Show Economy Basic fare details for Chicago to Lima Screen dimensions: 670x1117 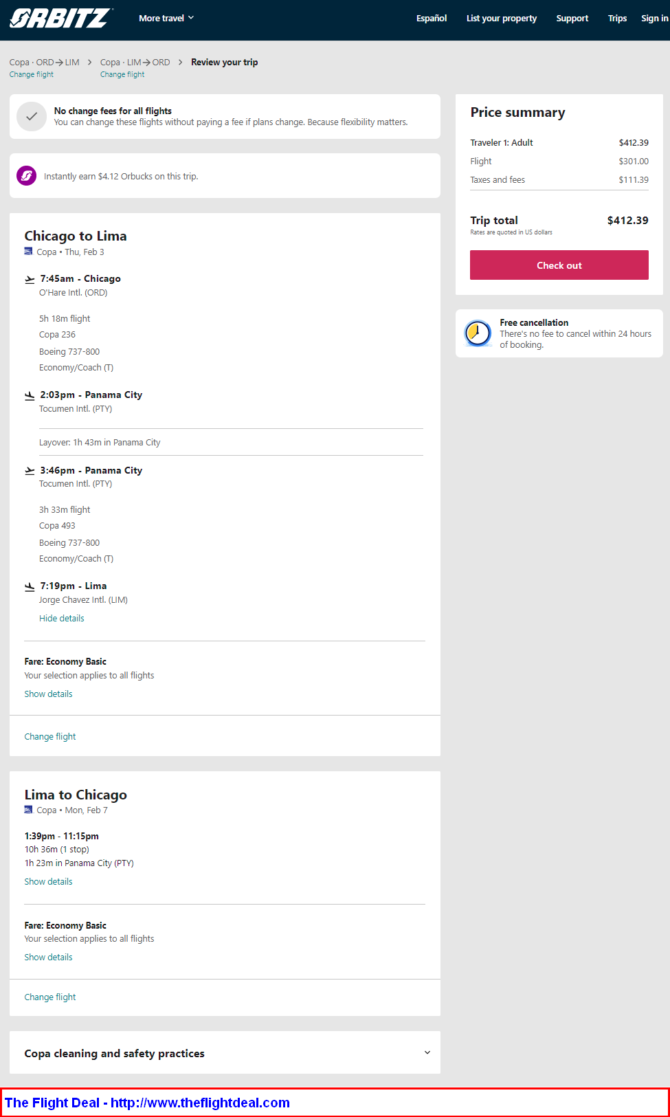click(x=48, y=694)
